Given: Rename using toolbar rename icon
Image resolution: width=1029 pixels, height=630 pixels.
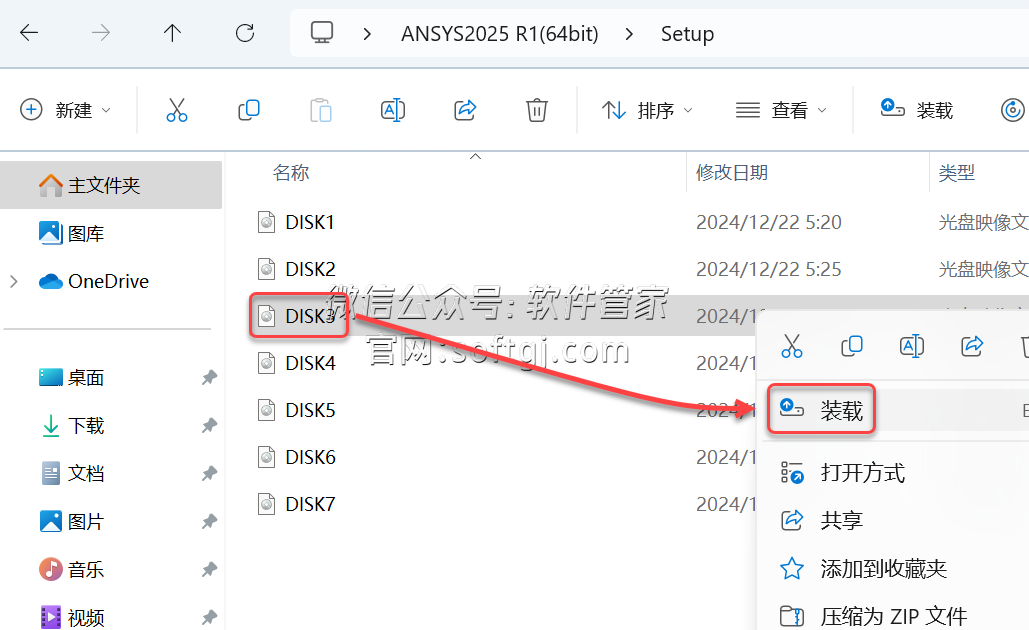Looking at the screenshot, I should click(x=392, y=110).
